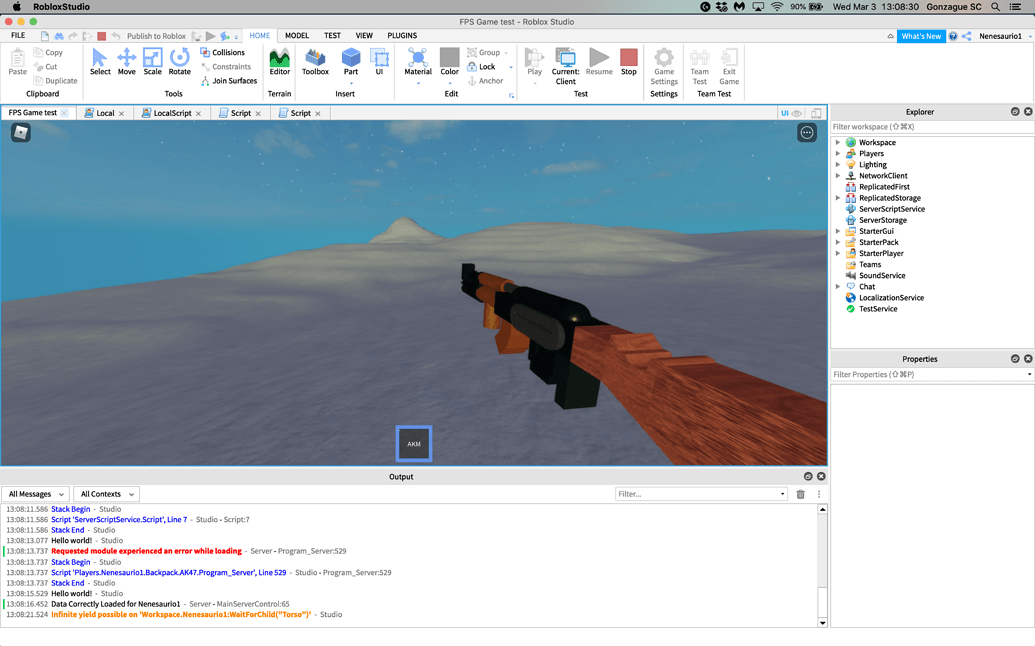The height and width of the screenshot is (646, 1035).
Task: Select SoundService in Explorer
Action: (x=881, y=276)
